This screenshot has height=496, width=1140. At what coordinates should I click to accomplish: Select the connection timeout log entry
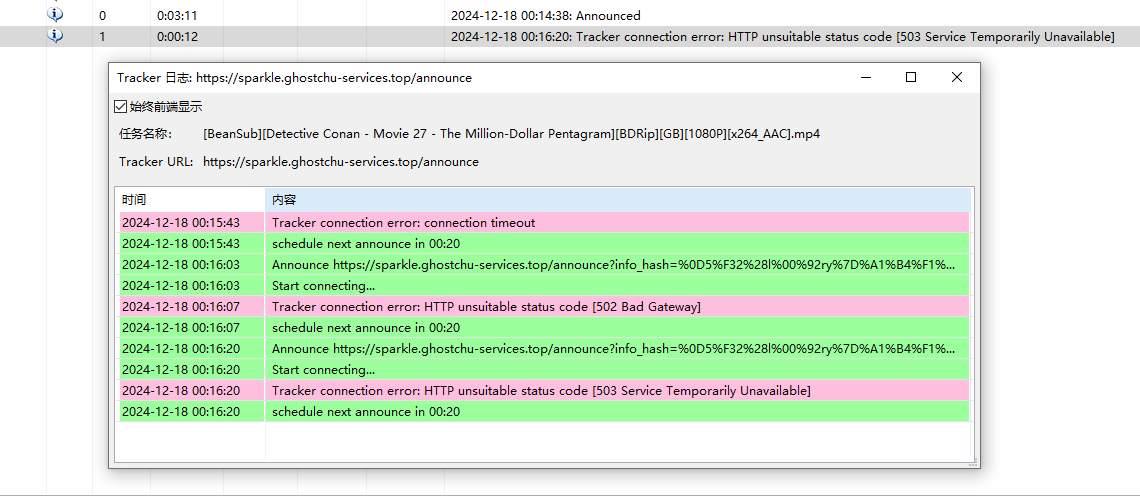[403, 223]
